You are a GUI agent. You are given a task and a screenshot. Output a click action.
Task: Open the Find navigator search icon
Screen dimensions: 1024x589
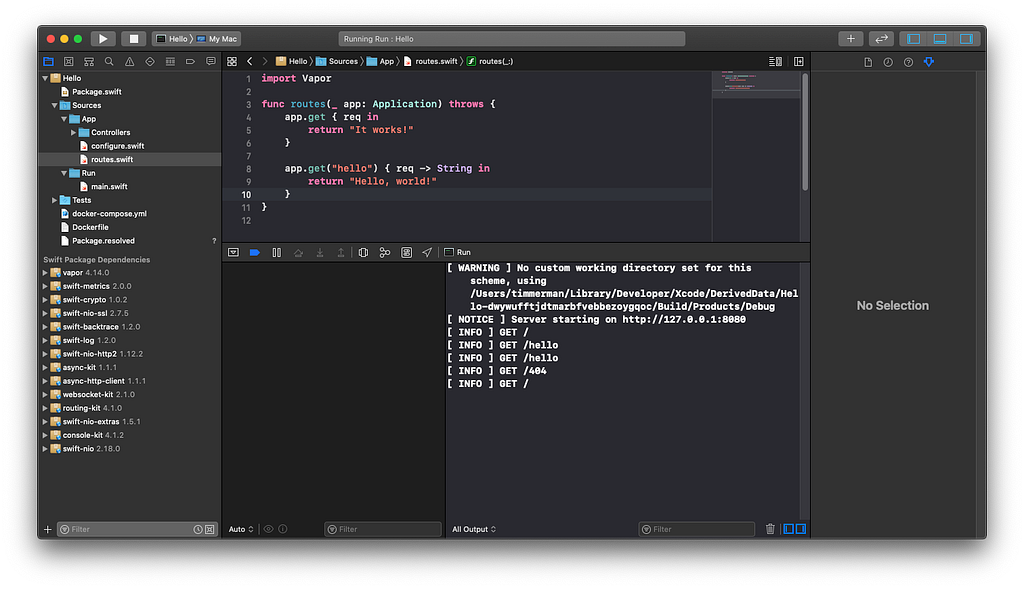pyautogui.click(x=109, y=62)
